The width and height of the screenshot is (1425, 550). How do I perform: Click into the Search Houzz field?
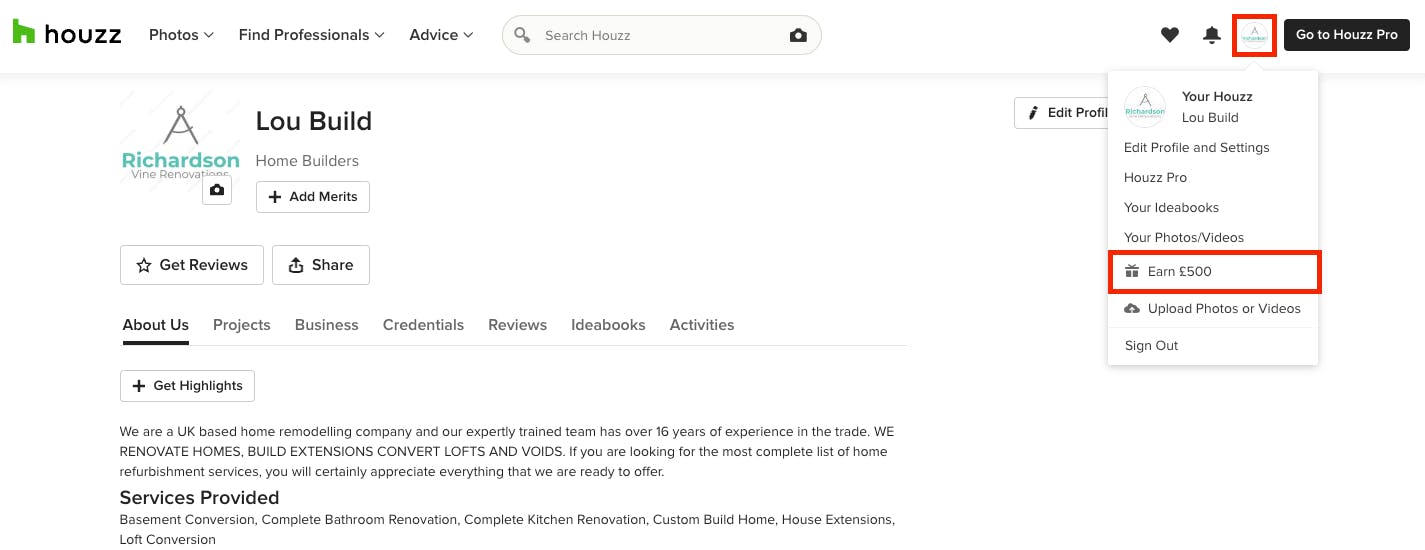[660, 35]
